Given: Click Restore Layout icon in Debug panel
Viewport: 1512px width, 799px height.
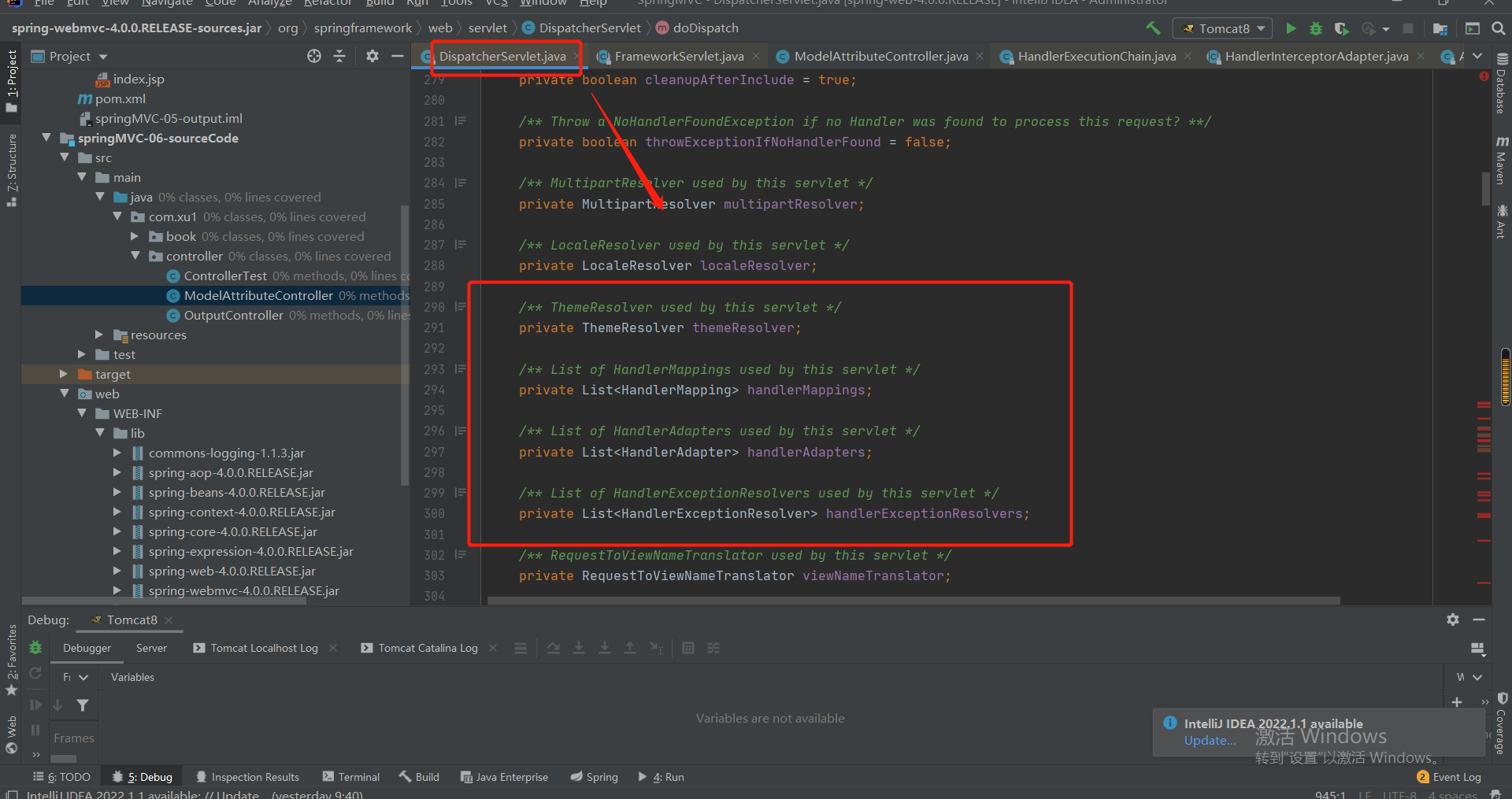Looking at the screenshot, I should [x=1477, y=649].
